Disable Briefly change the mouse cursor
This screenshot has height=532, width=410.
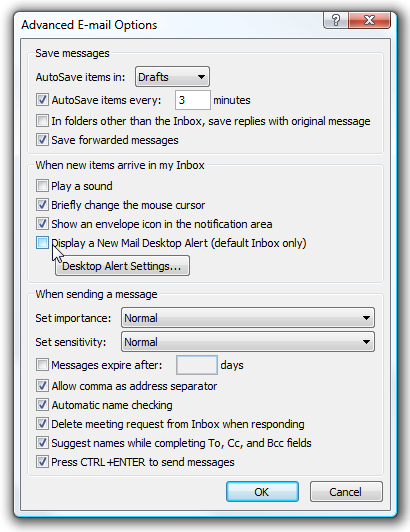[x=42, y=205]
